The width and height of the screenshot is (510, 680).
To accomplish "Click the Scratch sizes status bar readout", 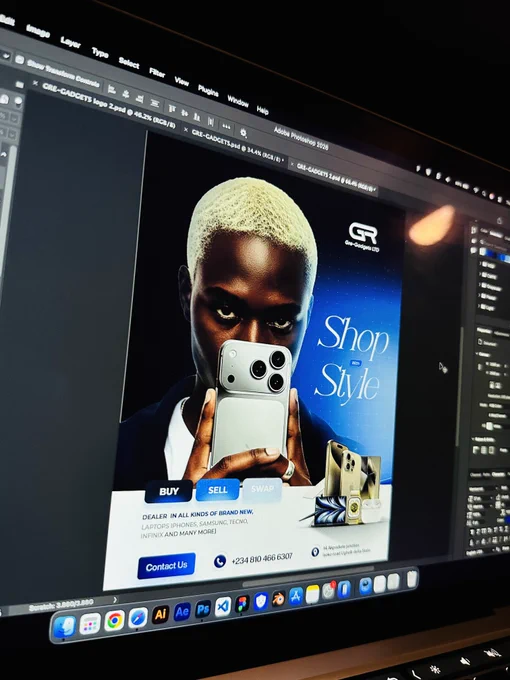I will point(61,605).
